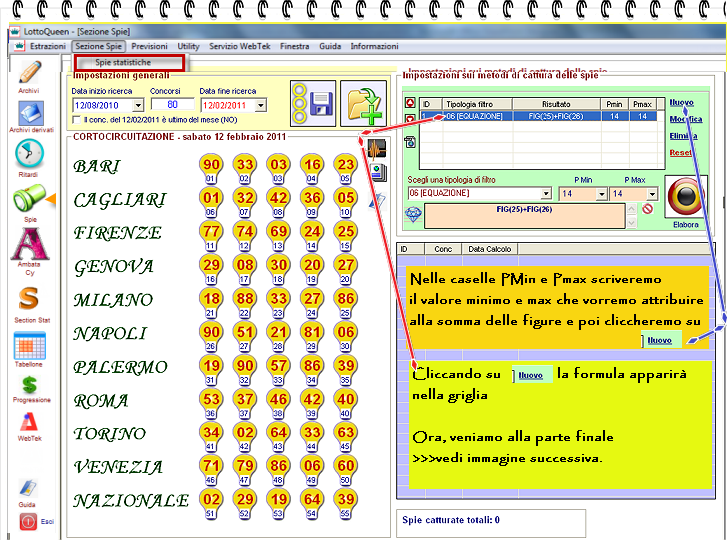This screenshot has height=540, width=727.
Task: Open the Section Stat icon
Action: click(29, 298)
